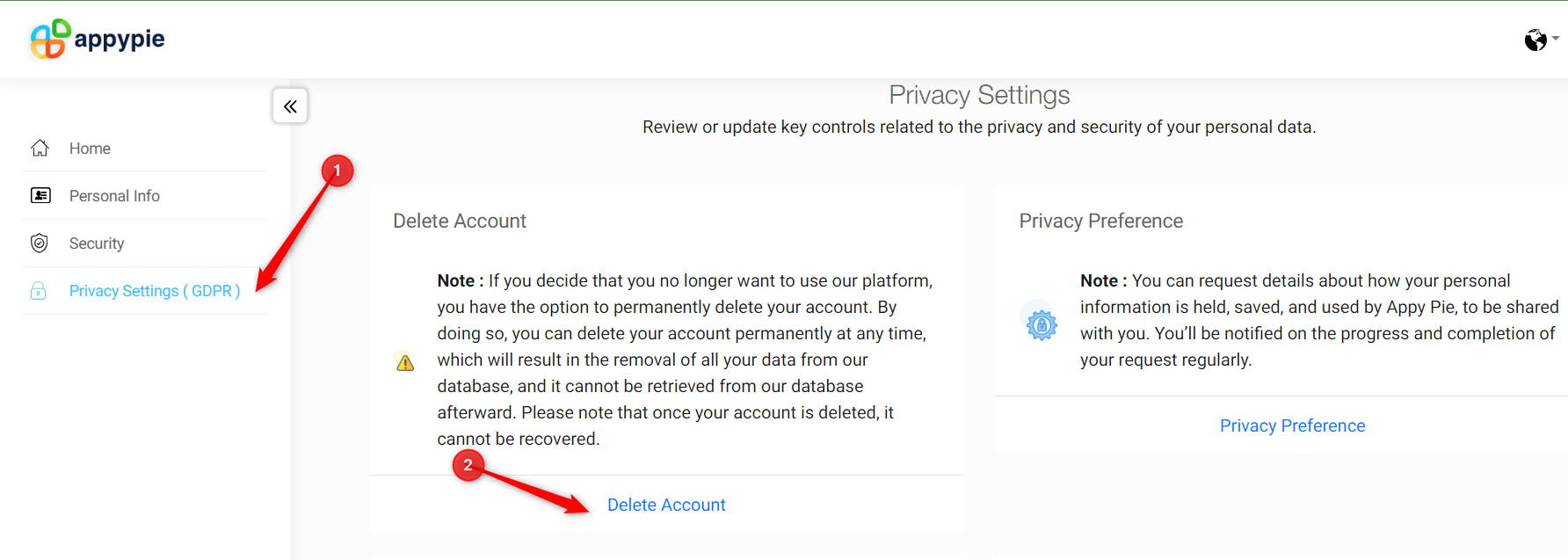
Task: Select Privacy Settings ( GDPR ) in sidebar
Action: tap(154, 290)
